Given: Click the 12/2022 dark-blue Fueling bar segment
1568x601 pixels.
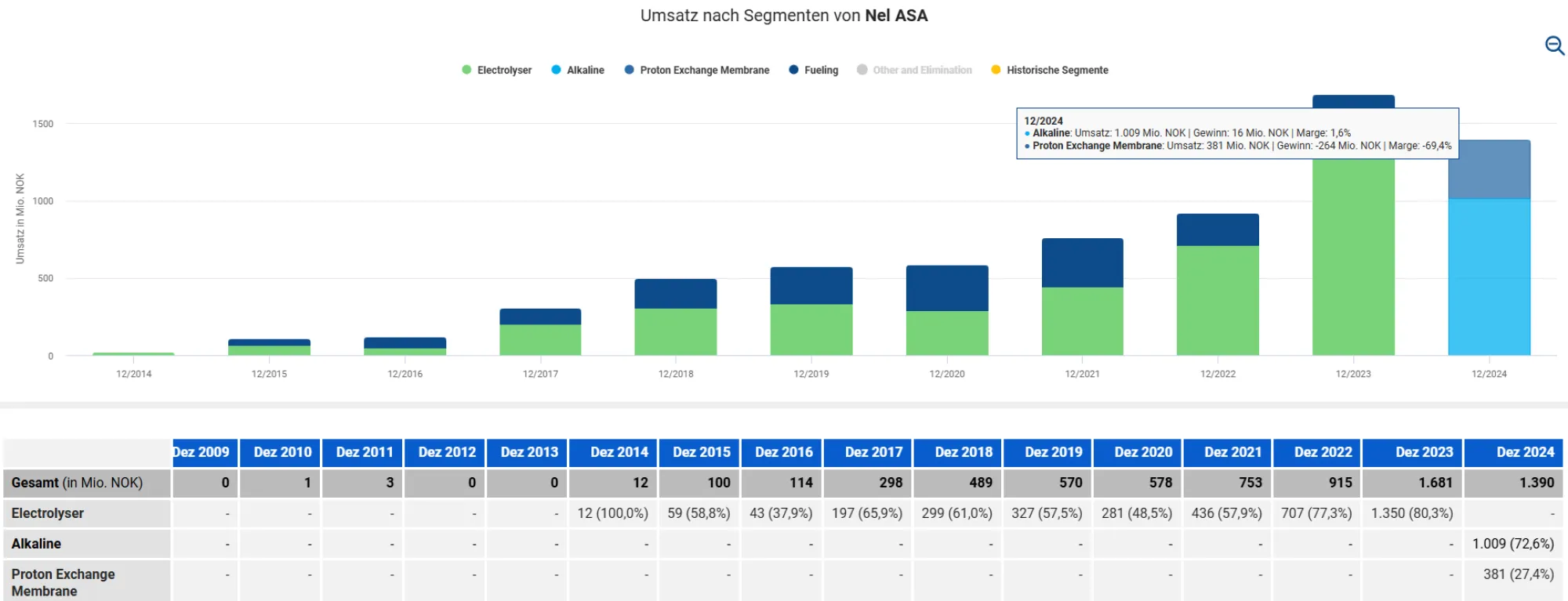Looking at the screenshot, I should pyautogui.click(x=1218, y=230).
